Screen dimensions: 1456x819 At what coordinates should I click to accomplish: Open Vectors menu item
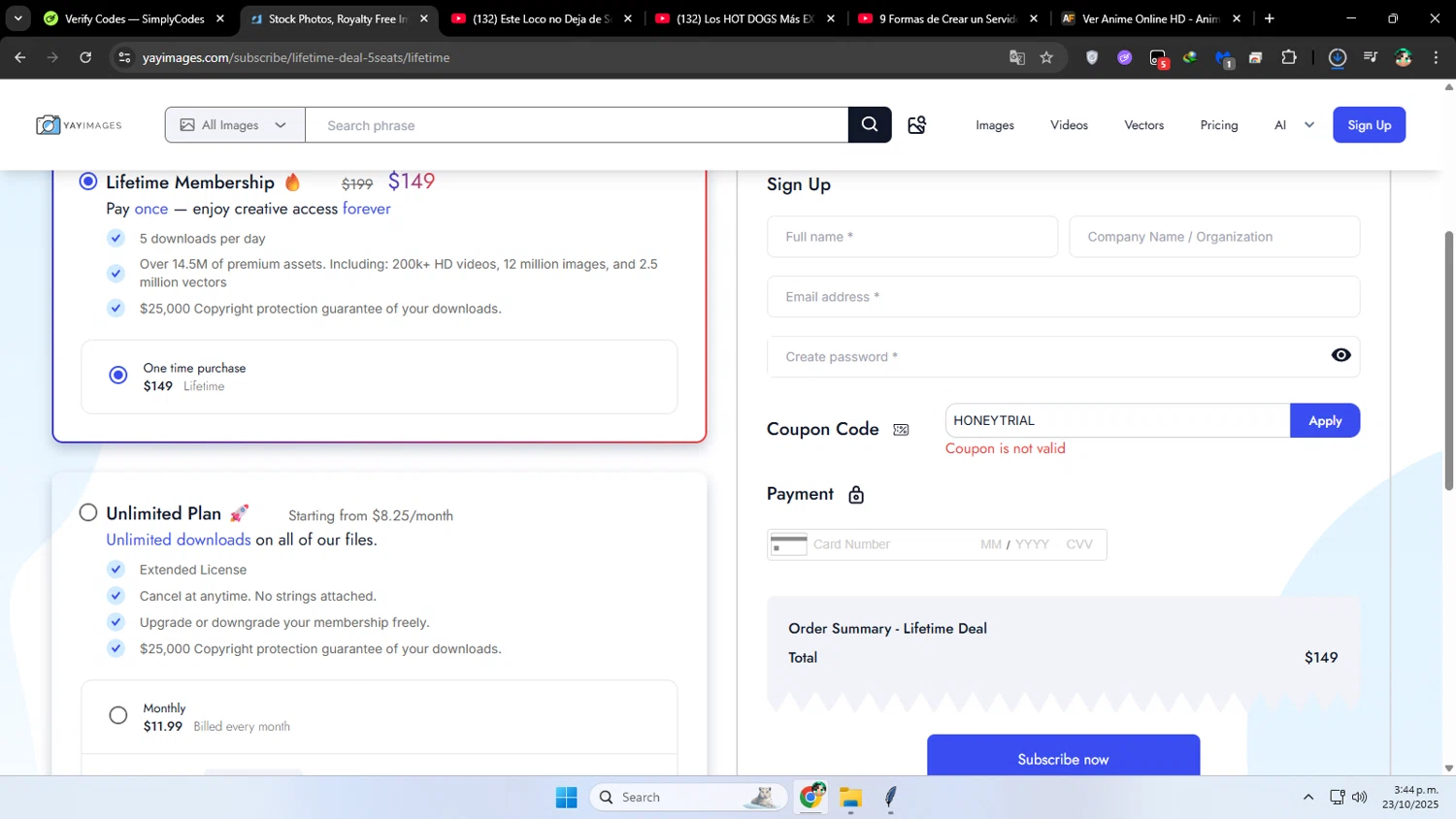(1143, 125)
